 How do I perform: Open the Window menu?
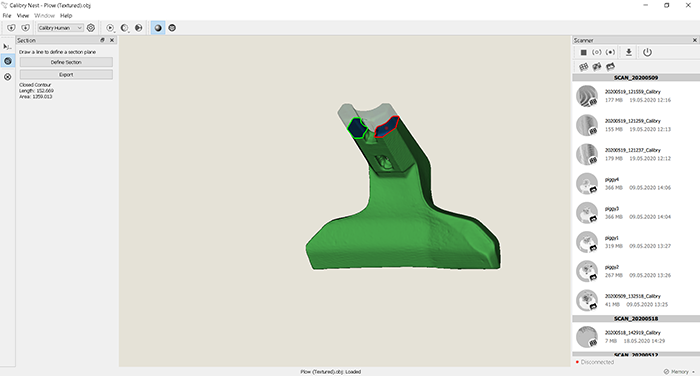tap(44, 16)
